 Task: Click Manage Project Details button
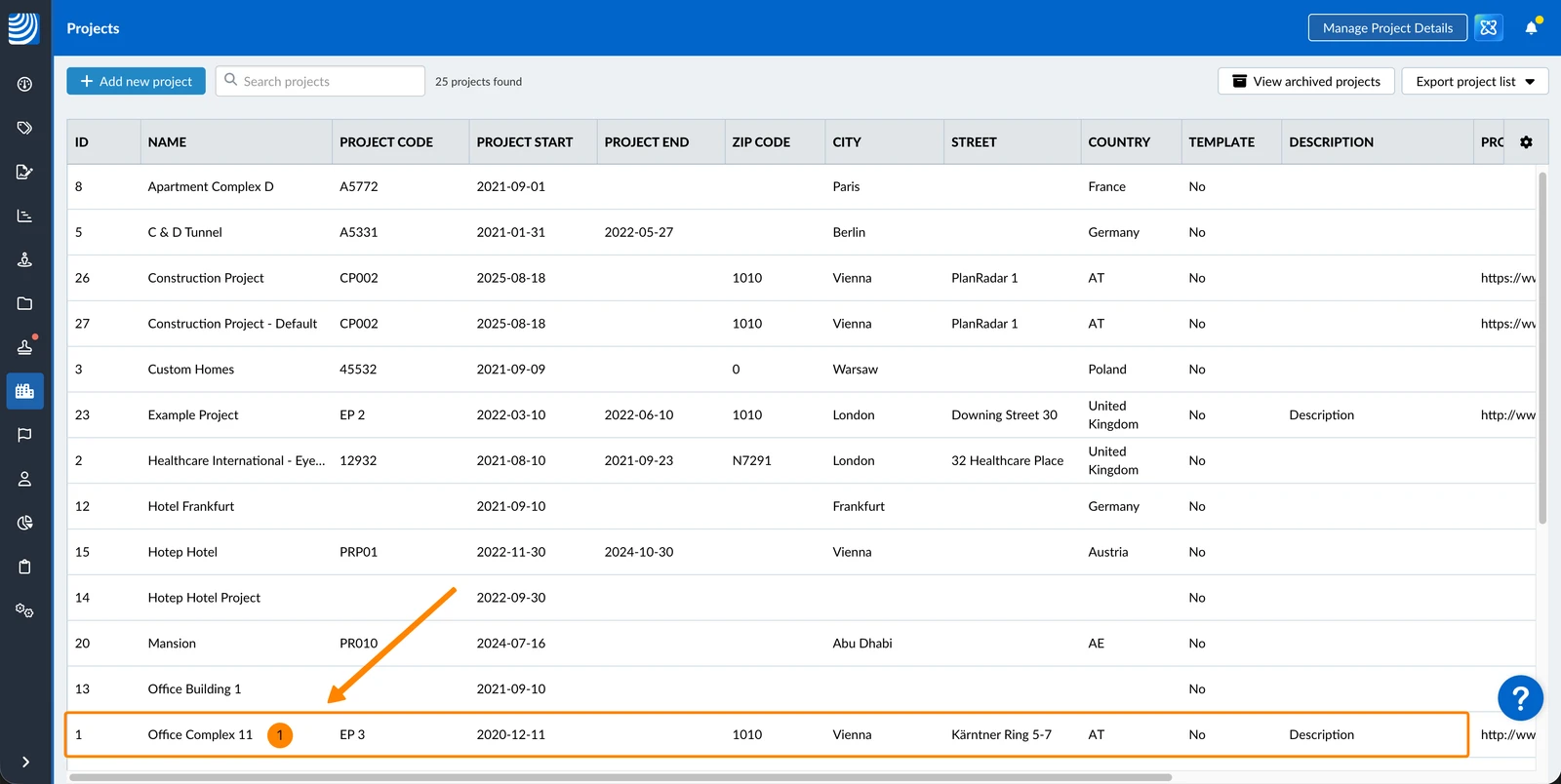(1387, 27)
